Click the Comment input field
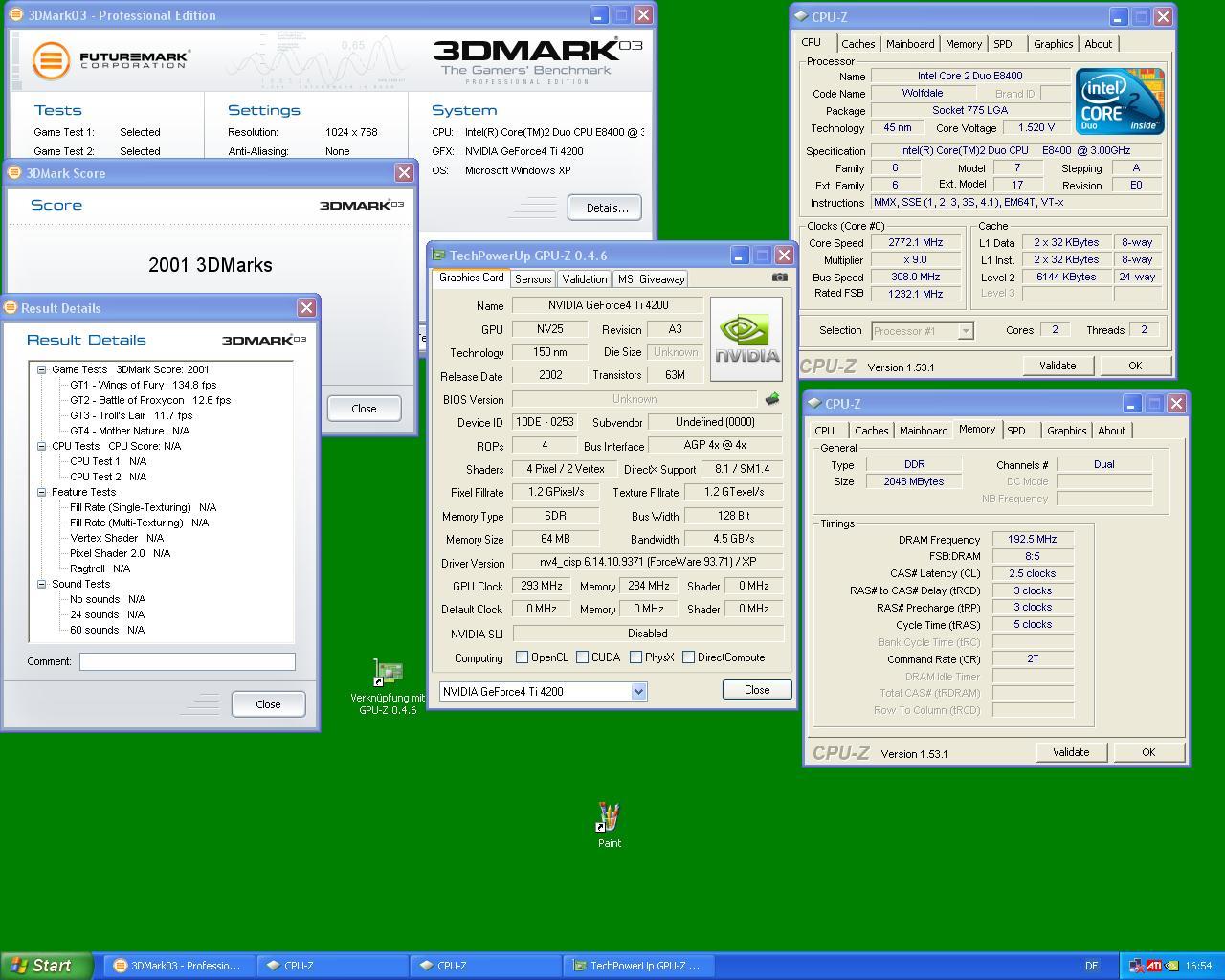The height and width of the screenshot is (980, 1225). click(x=188, y=661)
